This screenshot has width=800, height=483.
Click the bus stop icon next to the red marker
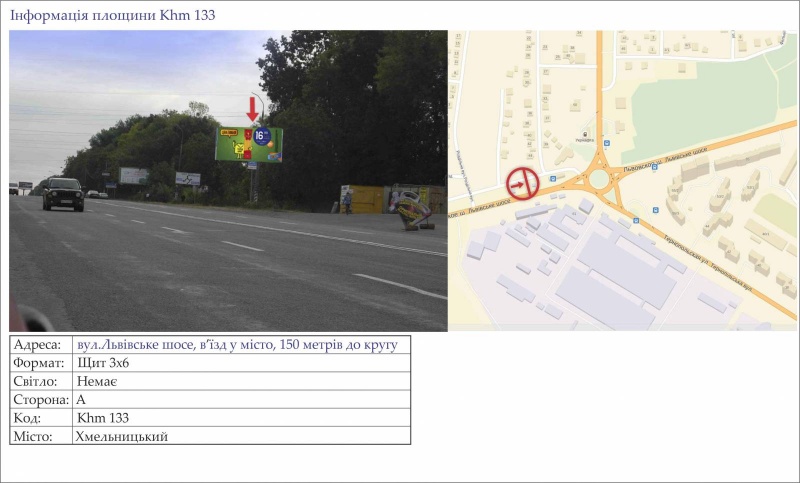[x=553, y=179]
